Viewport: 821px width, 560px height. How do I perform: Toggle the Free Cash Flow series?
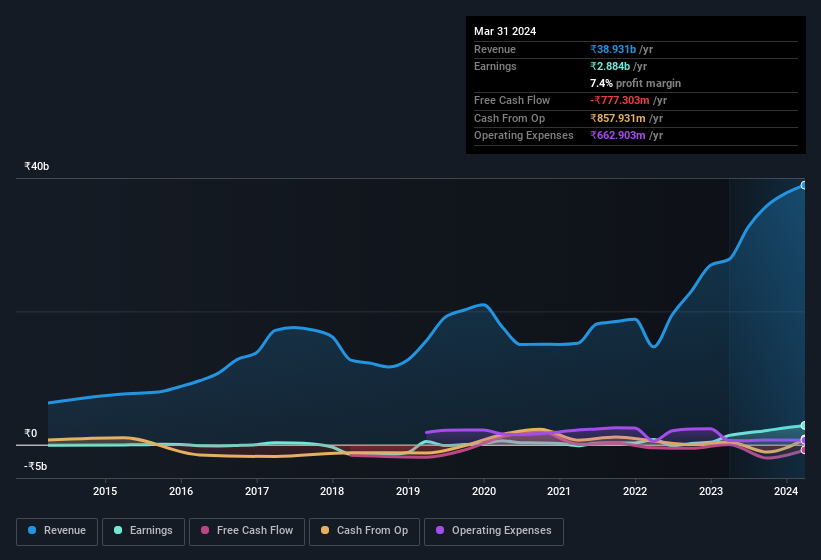[x=246, y=530]
